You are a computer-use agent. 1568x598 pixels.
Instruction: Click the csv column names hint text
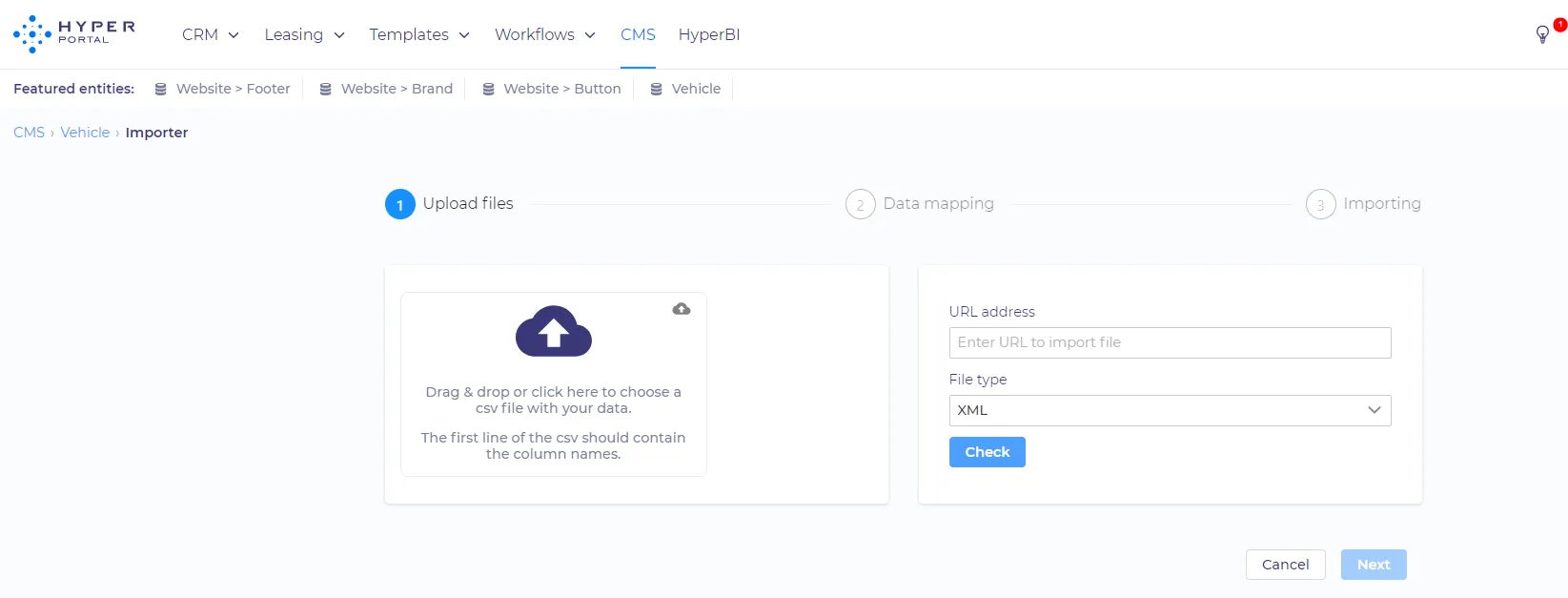(554, 445)
